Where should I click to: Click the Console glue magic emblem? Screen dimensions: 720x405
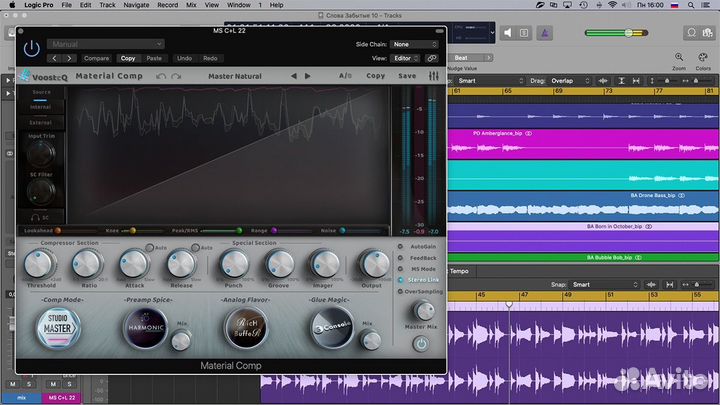331,327
